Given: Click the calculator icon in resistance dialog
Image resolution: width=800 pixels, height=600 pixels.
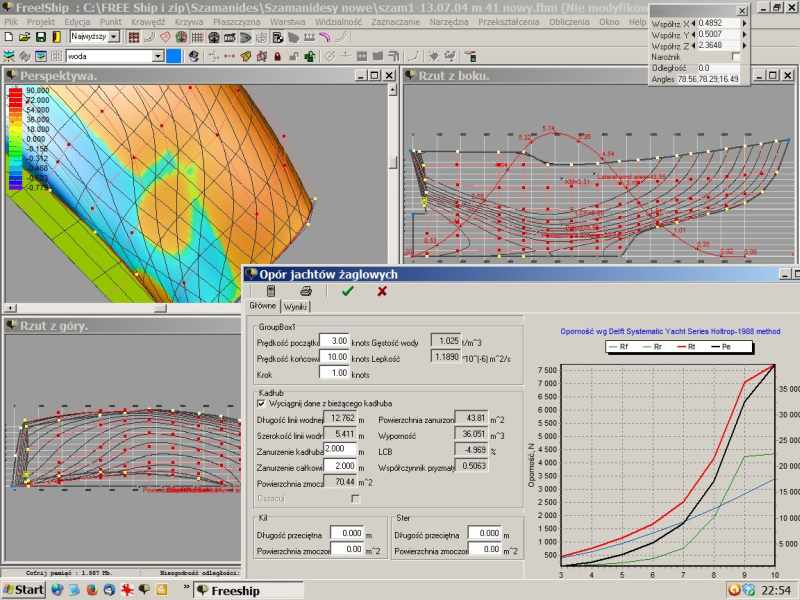Looking at the screenshot, I should [x=271, y=291].
